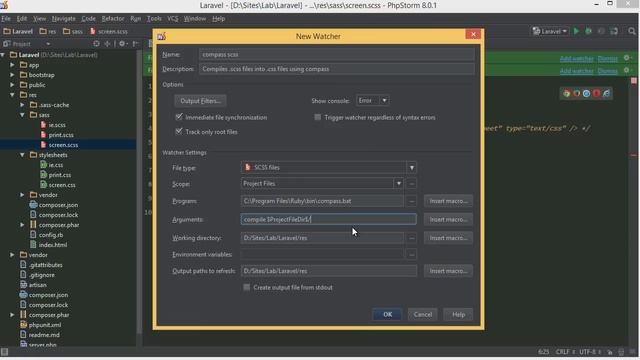The image size is (640, 360).
Task: Open the Window menu
Action: (x=195, y=19)
